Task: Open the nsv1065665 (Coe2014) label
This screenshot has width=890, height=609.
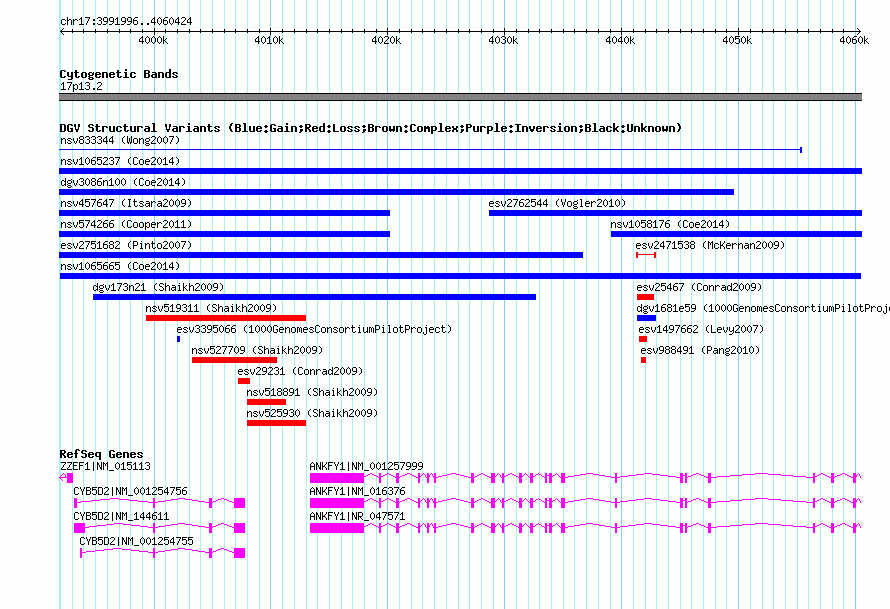Action: (x=120, y=266)
